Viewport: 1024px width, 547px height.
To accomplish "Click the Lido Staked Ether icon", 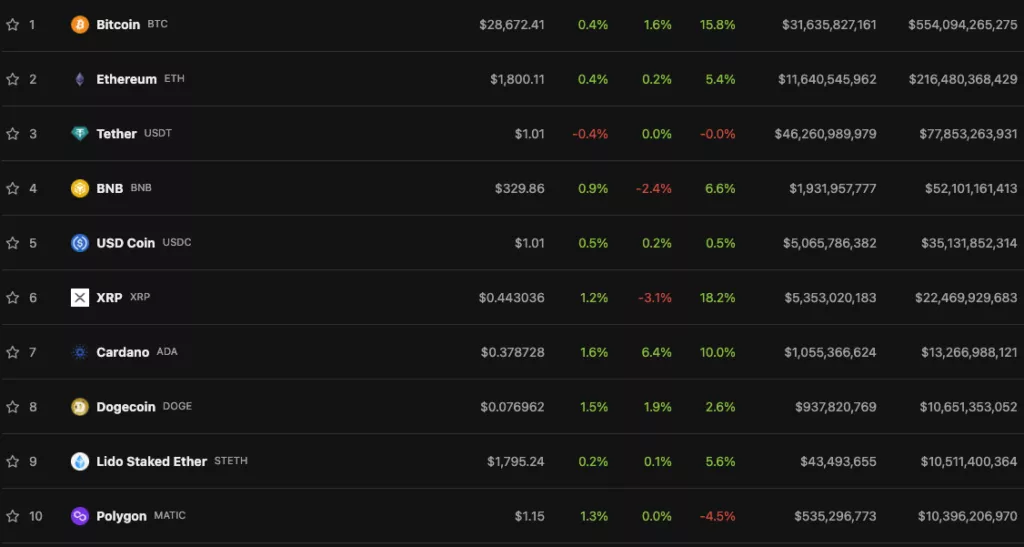I will (x=80, y=461).
